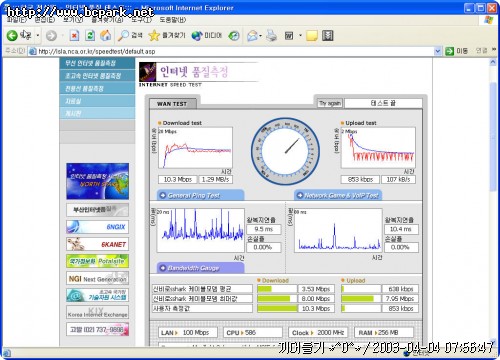Open the first menu in the menu bar

17,20
